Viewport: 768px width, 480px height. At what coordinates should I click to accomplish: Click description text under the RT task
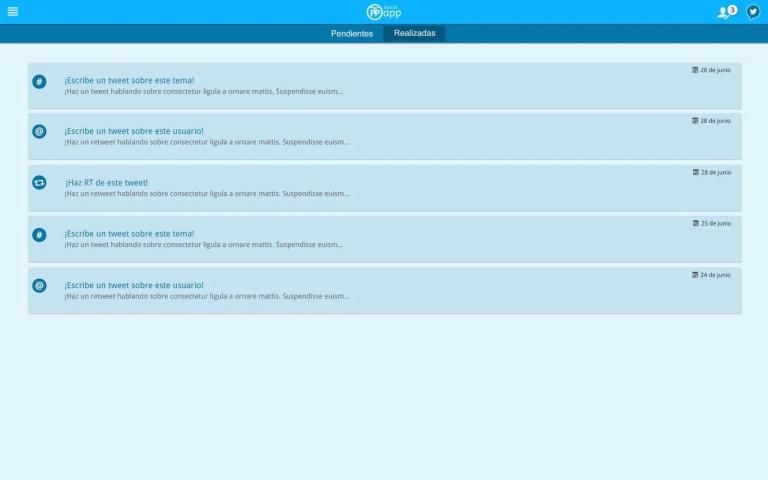[x=207, y=194]
